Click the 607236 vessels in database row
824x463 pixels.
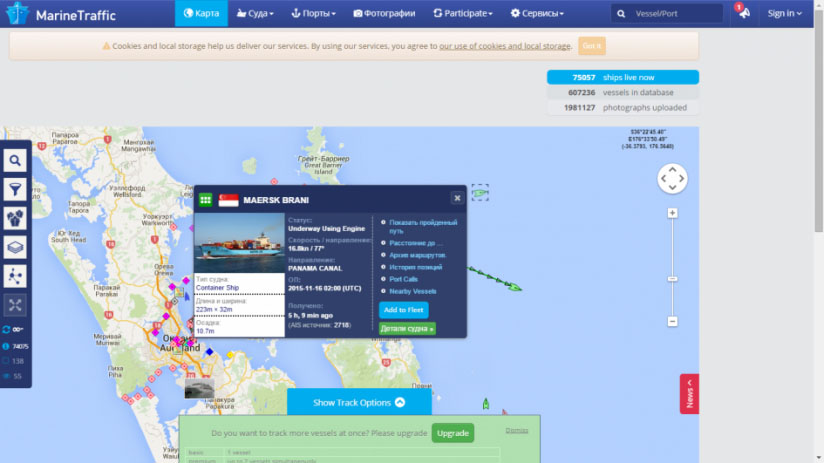(x=623, y=92)
